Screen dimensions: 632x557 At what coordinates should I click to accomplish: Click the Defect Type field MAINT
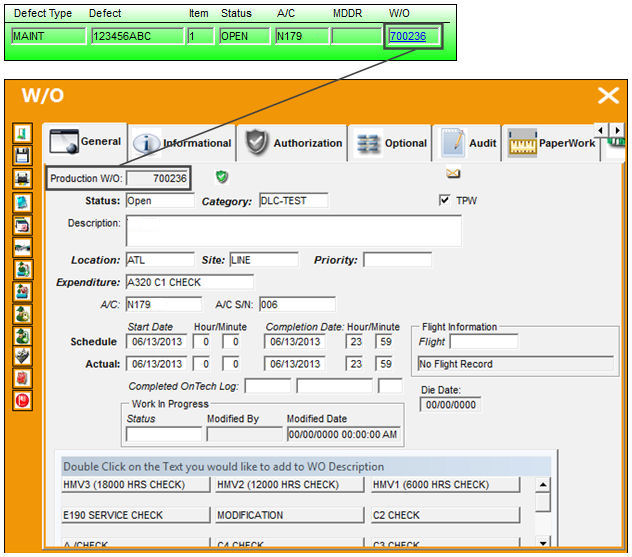pos(49,36)
